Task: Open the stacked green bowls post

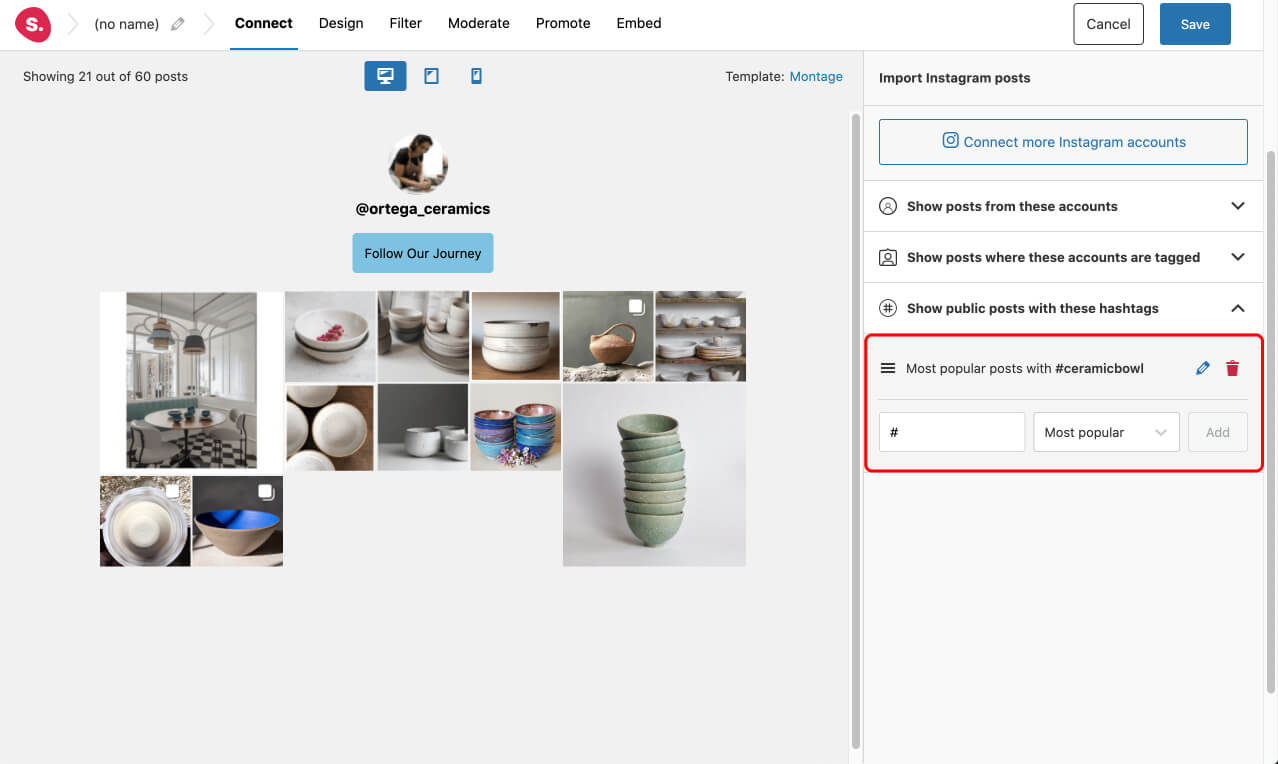Action: coord(654,475)
